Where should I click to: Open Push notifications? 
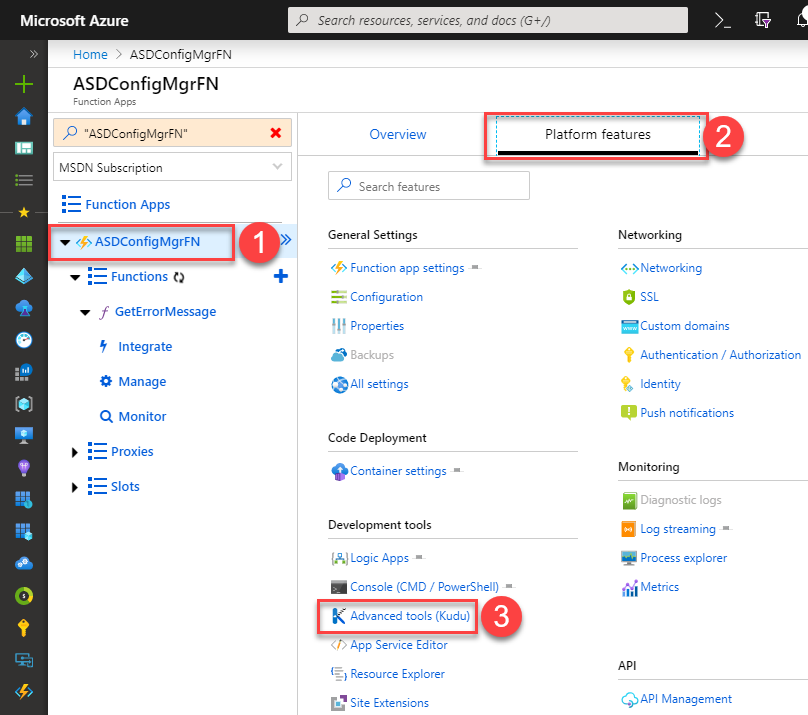[687, 413]
